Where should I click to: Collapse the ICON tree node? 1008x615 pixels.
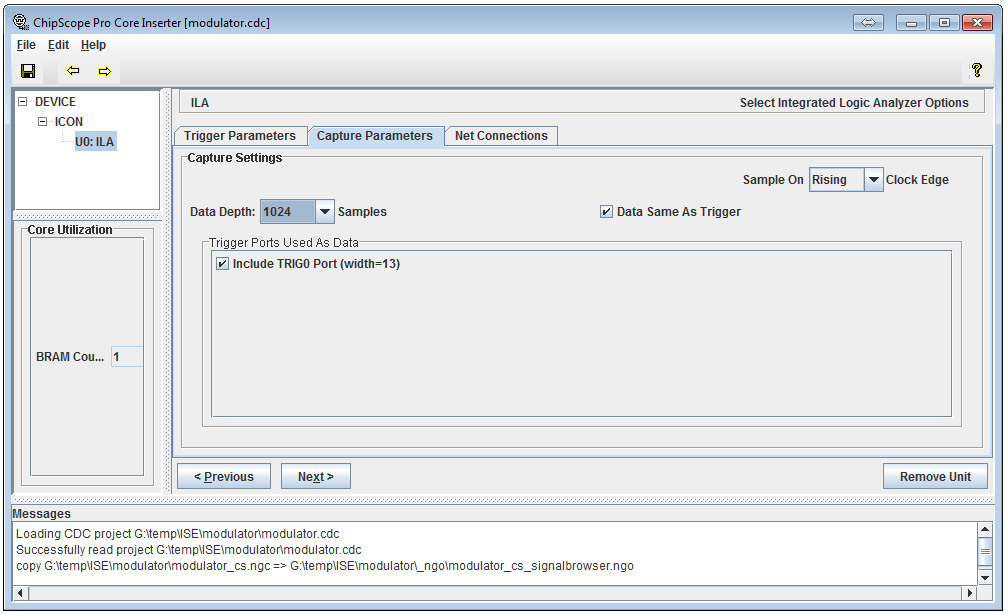coord(42,121)
